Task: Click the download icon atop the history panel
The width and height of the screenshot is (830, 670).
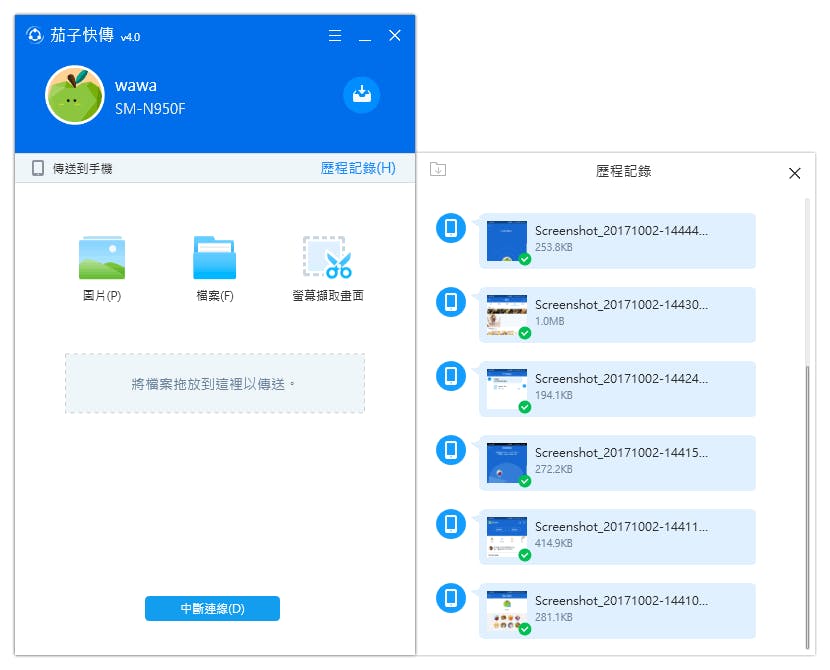Action: [440, 170]
